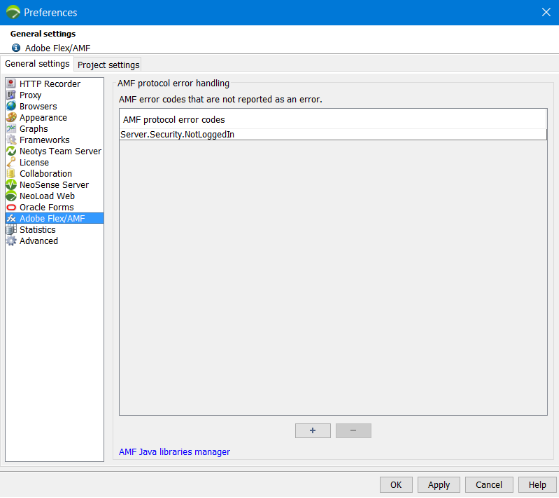
Task: Click the Oracle Forms red icon
Action: tap(11, 207)
